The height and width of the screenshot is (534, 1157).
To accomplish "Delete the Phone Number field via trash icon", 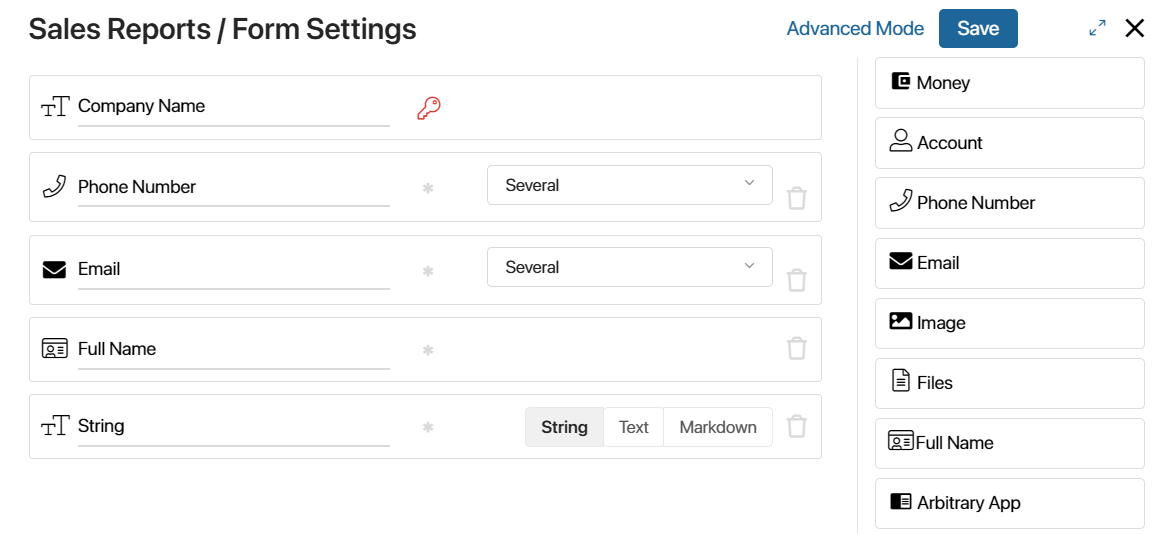I will click(796, 198).
